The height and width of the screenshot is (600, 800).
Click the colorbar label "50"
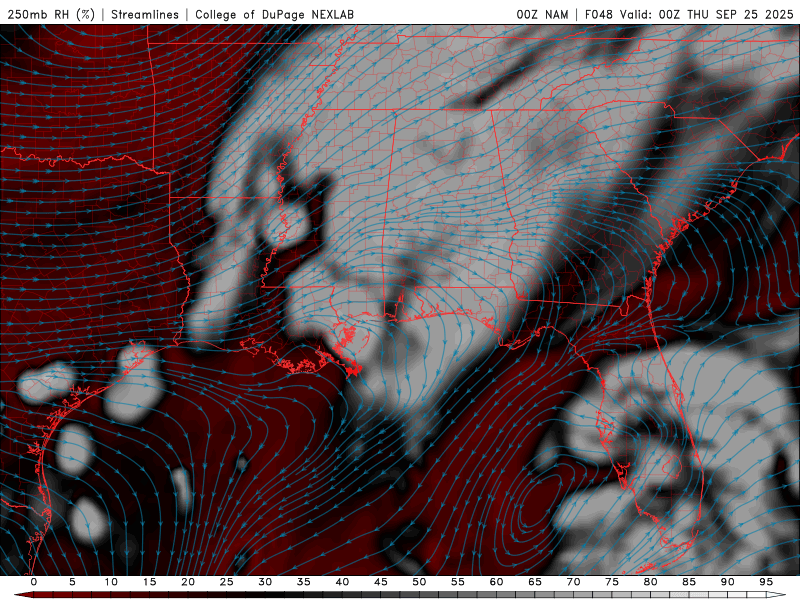pyautogui.click(x=419, y=582)
